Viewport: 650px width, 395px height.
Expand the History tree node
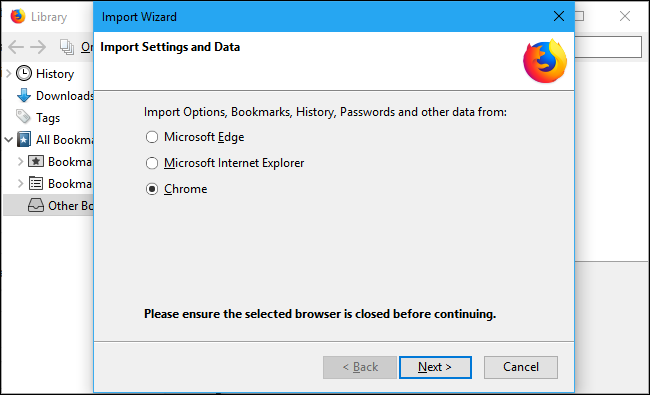click(8, 74)
